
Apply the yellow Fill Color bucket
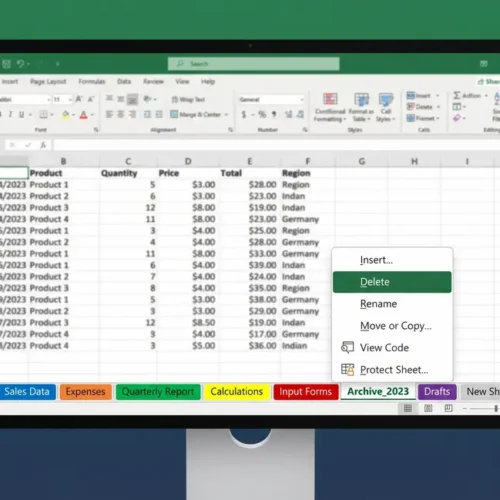point(66,115)
